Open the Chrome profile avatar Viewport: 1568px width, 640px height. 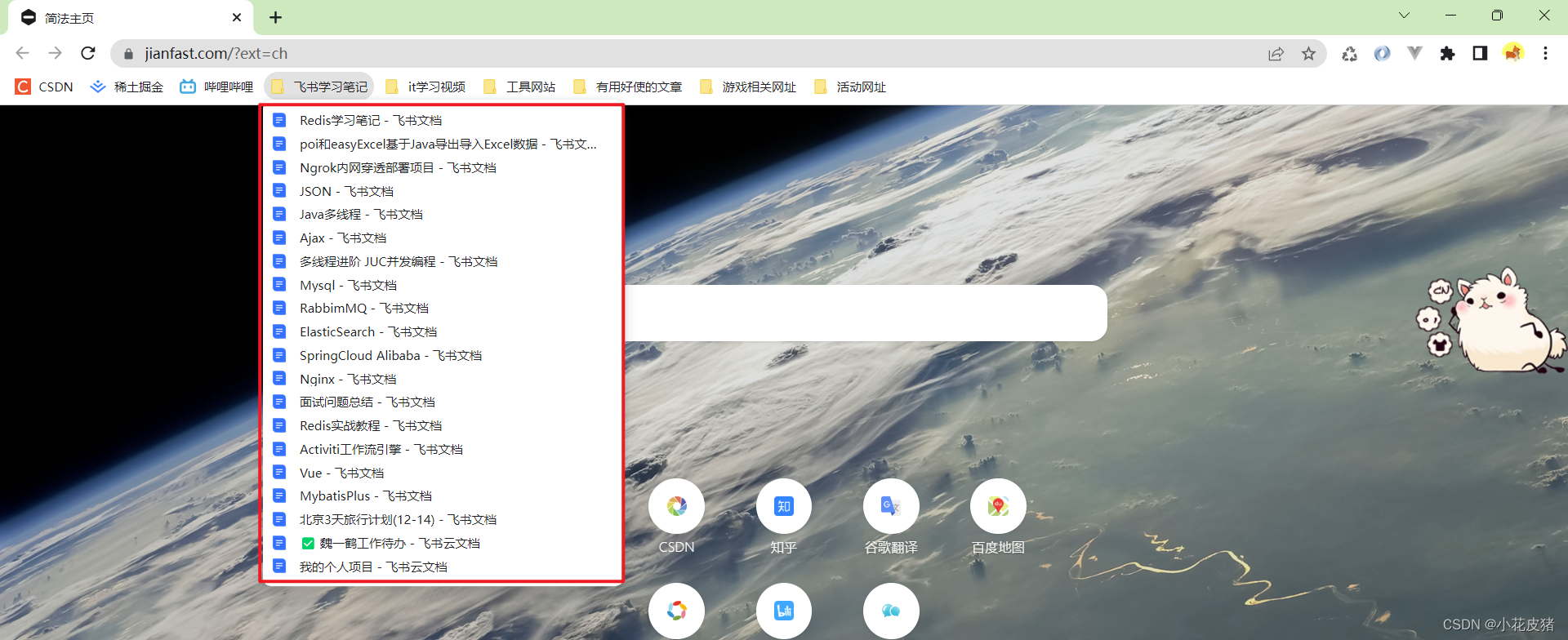pyautogui.click(x=1513, y=53)
